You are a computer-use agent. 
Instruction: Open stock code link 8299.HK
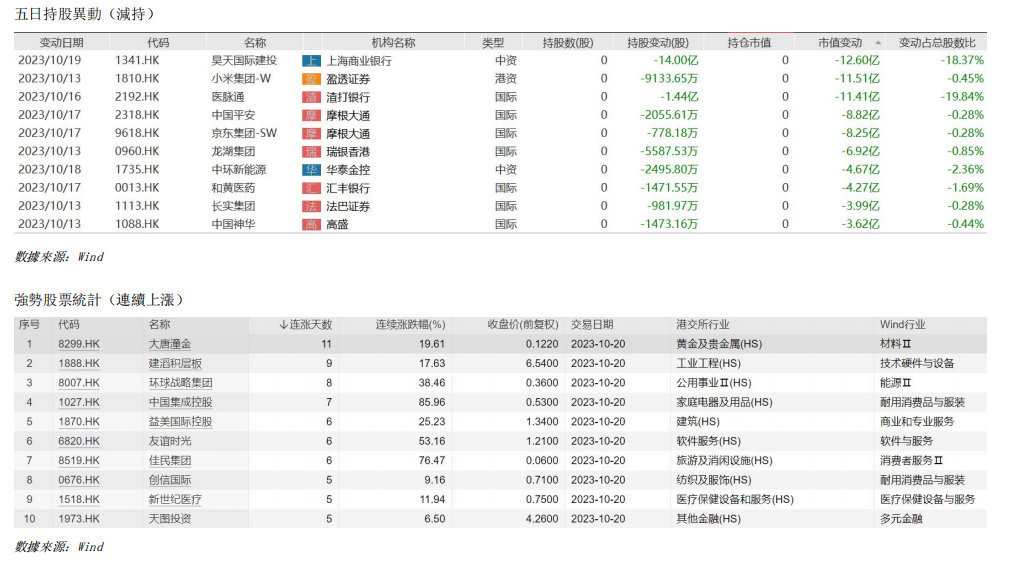click(79, 344)
